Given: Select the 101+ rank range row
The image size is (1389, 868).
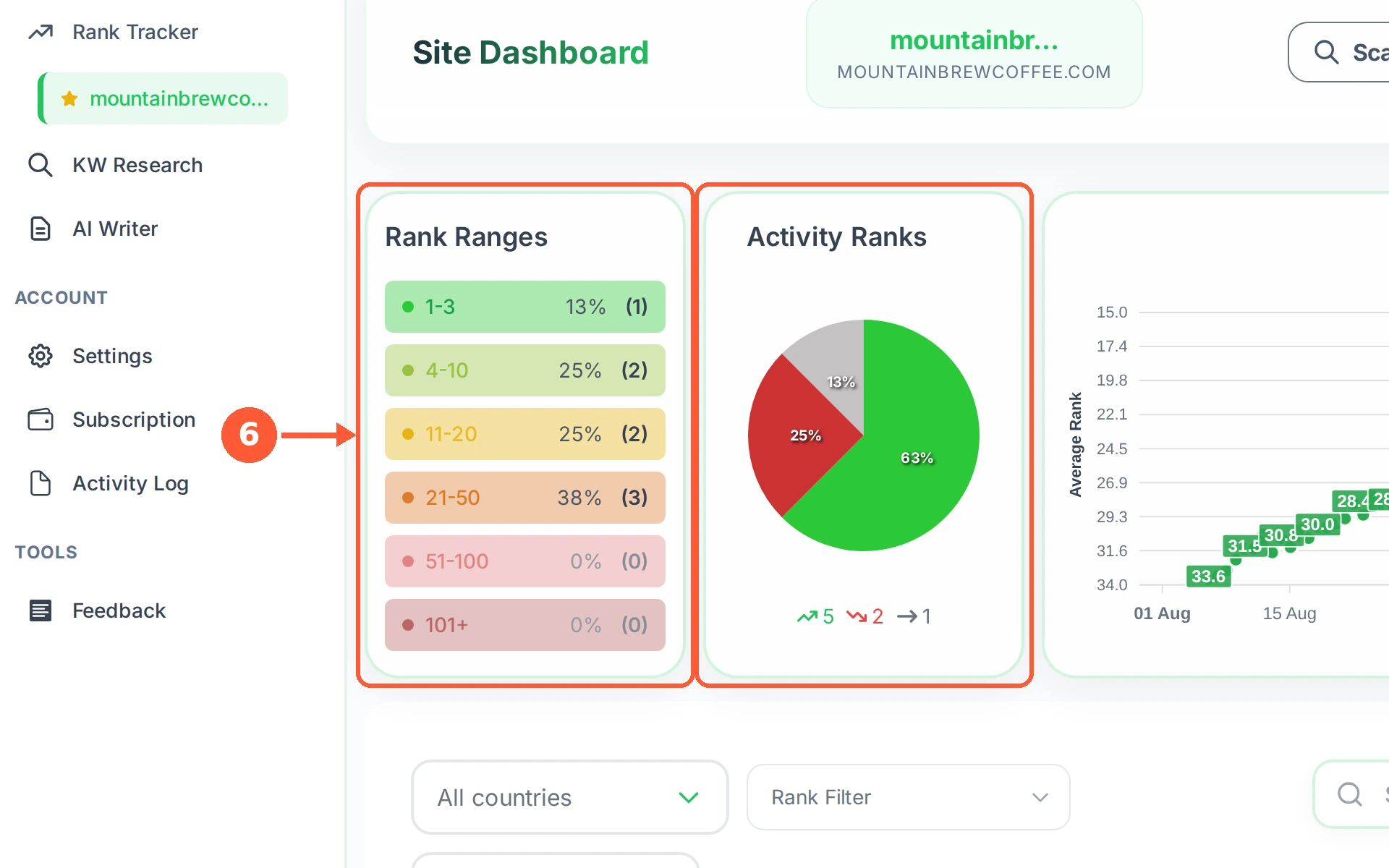Looking at the screenshot, I should click(525, 625).
